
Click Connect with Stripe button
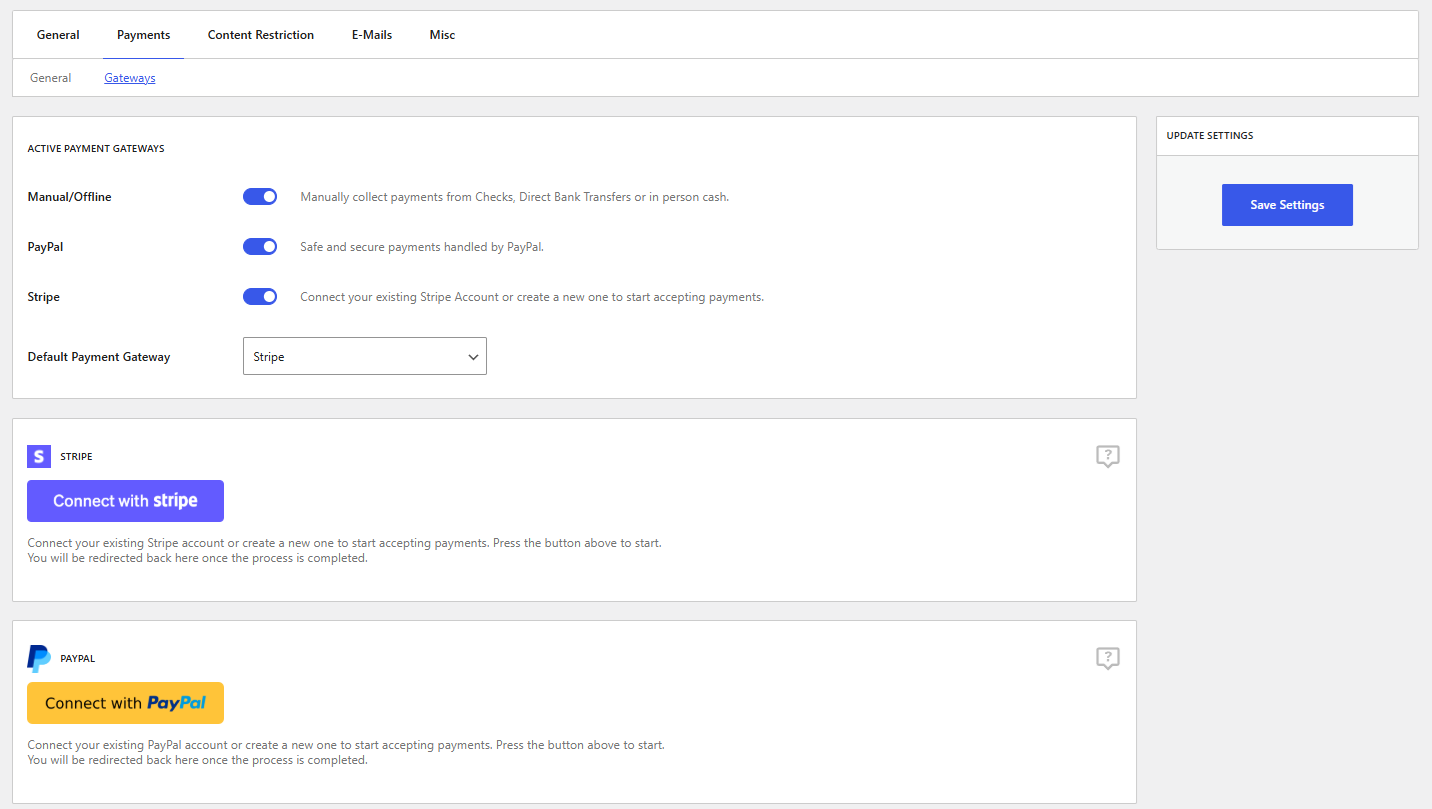[x=125, y=501]
